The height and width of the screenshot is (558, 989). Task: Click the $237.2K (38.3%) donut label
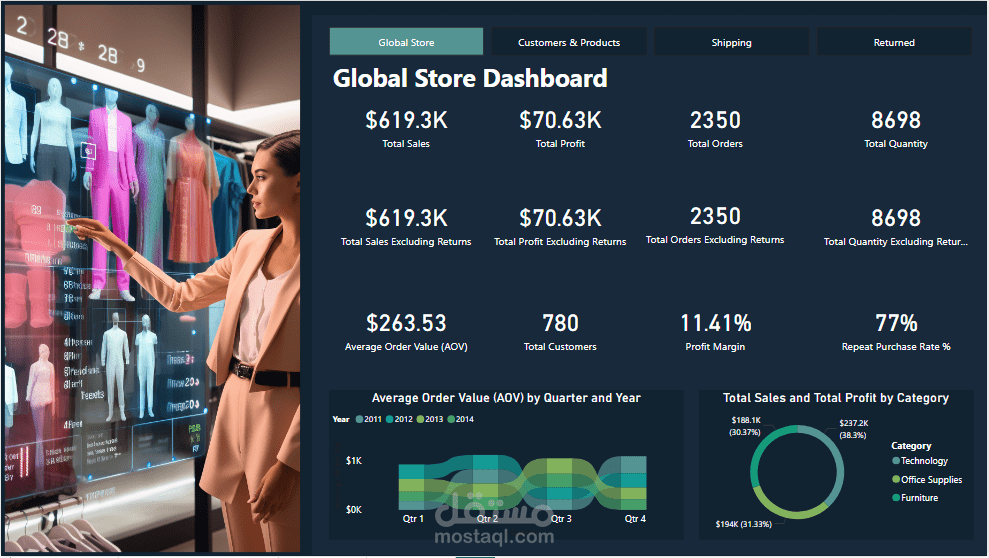click(x=853, y=429)
